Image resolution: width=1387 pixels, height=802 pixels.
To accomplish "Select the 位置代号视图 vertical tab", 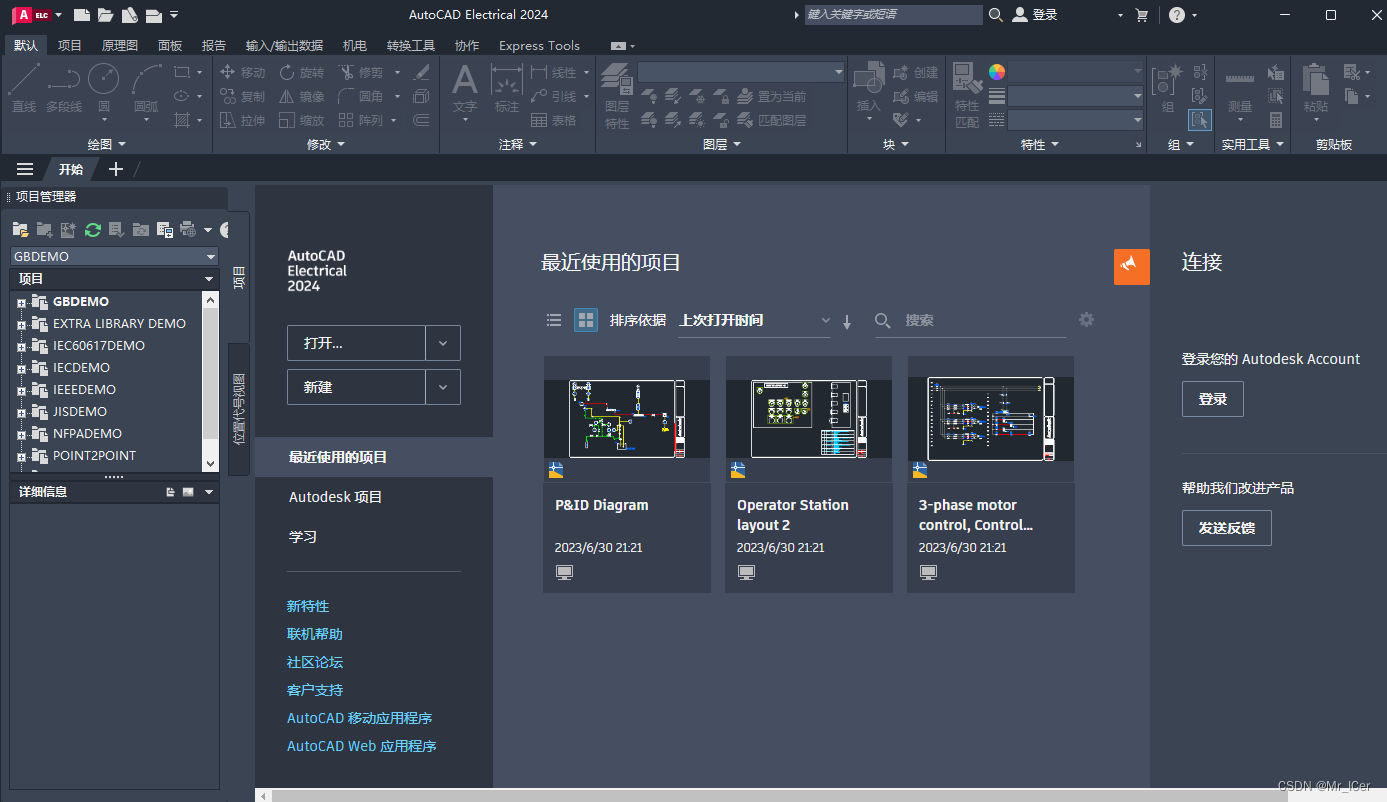I will click(239, 409).
